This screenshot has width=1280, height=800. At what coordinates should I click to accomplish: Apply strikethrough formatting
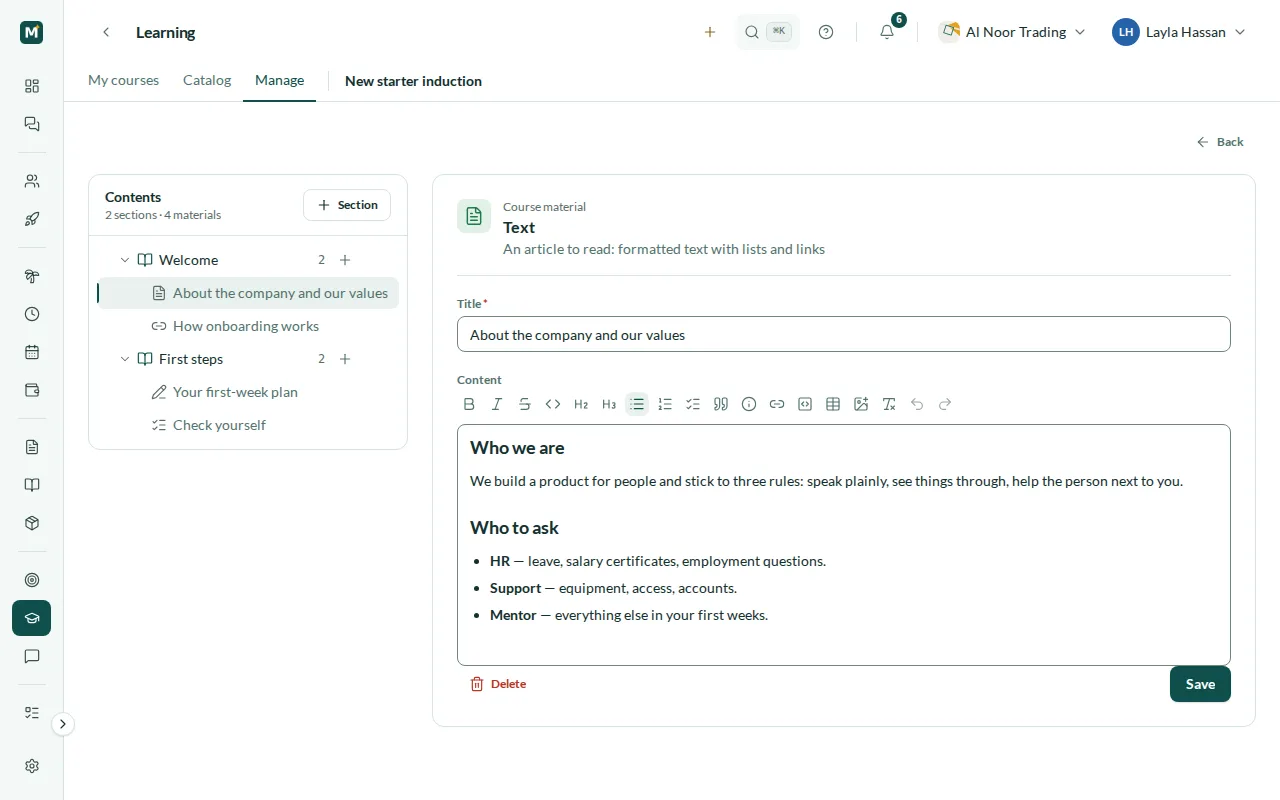[525, 404]
